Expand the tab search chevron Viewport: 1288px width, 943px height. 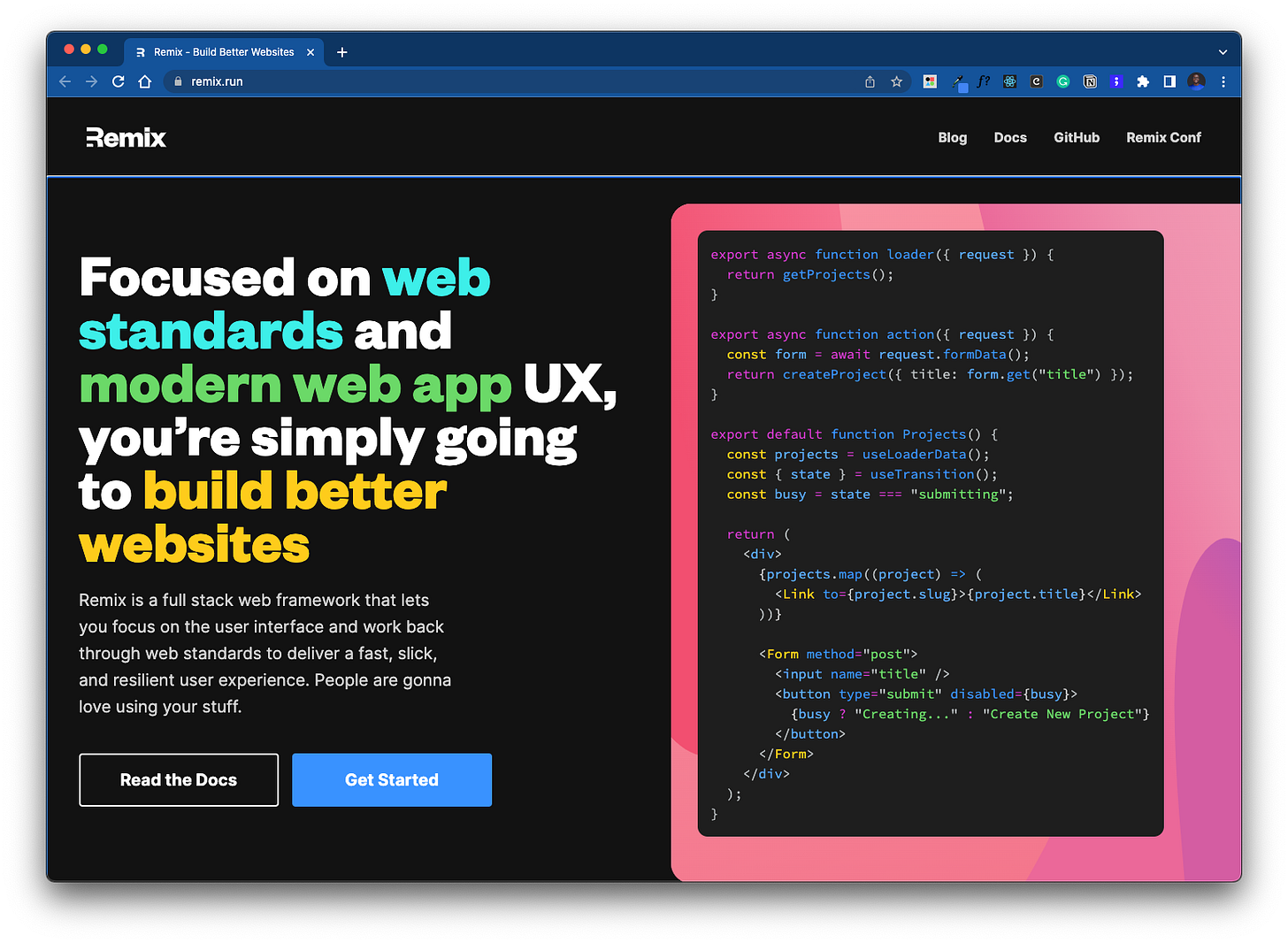1223,52
